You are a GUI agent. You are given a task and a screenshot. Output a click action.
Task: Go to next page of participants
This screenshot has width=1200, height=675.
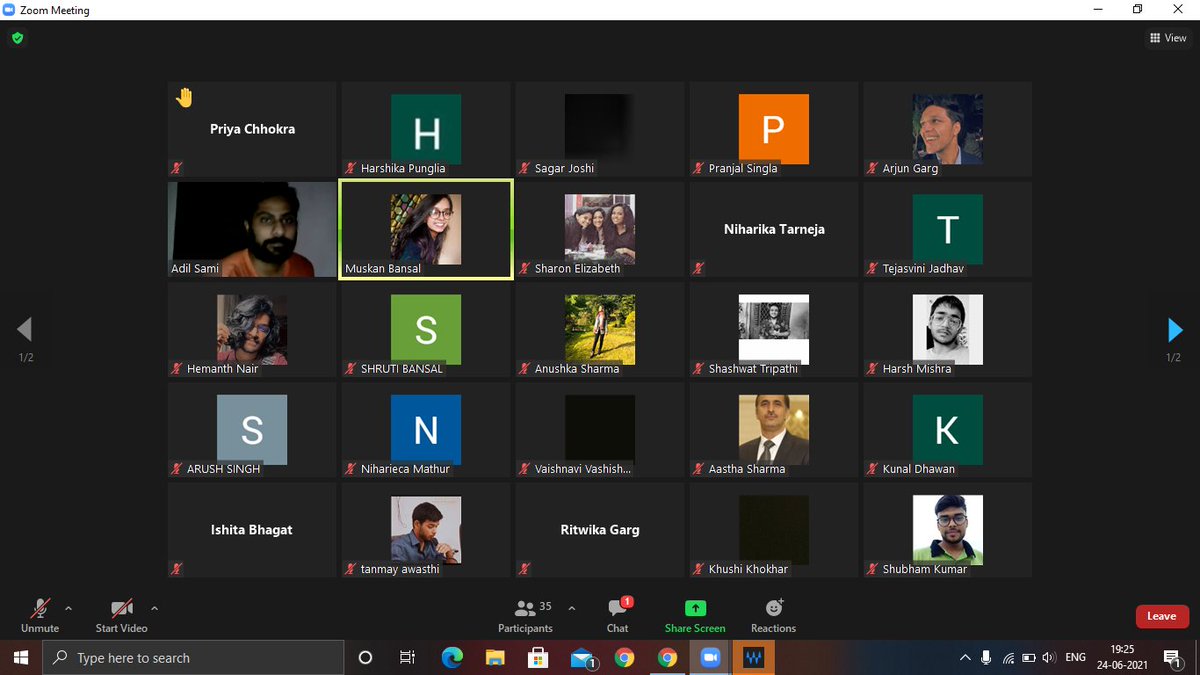(x=1175, y=330)
